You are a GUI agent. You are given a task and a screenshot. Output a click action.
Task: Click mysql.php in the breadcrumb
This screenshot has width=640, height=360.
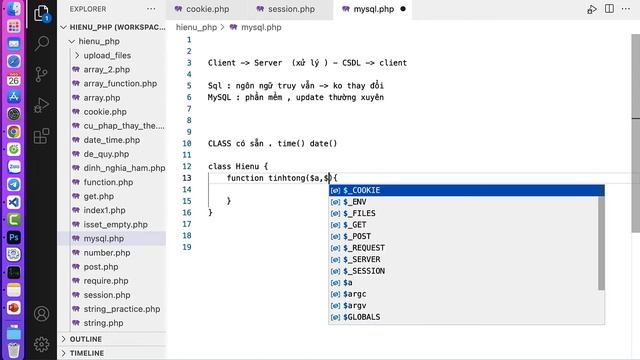(x=261, y=27)
